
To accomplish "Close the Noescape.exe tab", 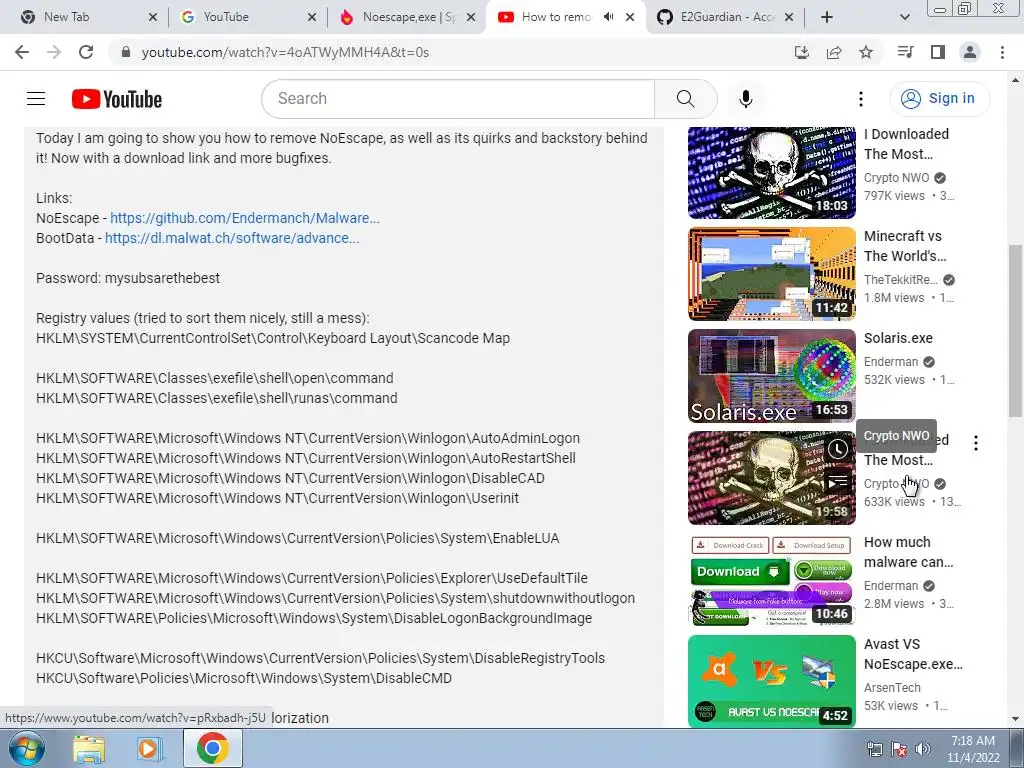I will (x=471, y=17).
